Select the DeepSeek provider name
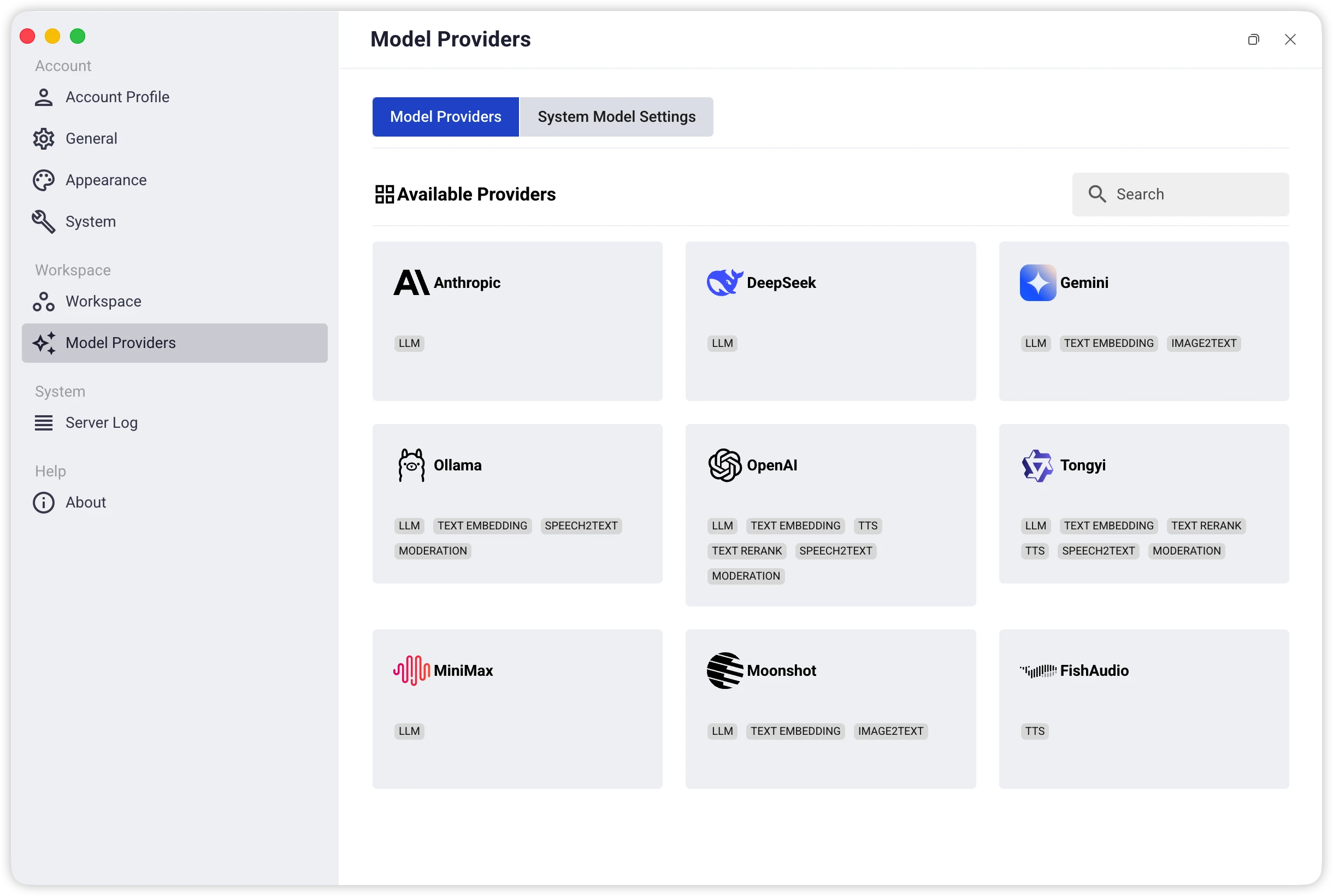 coord(781,283)
